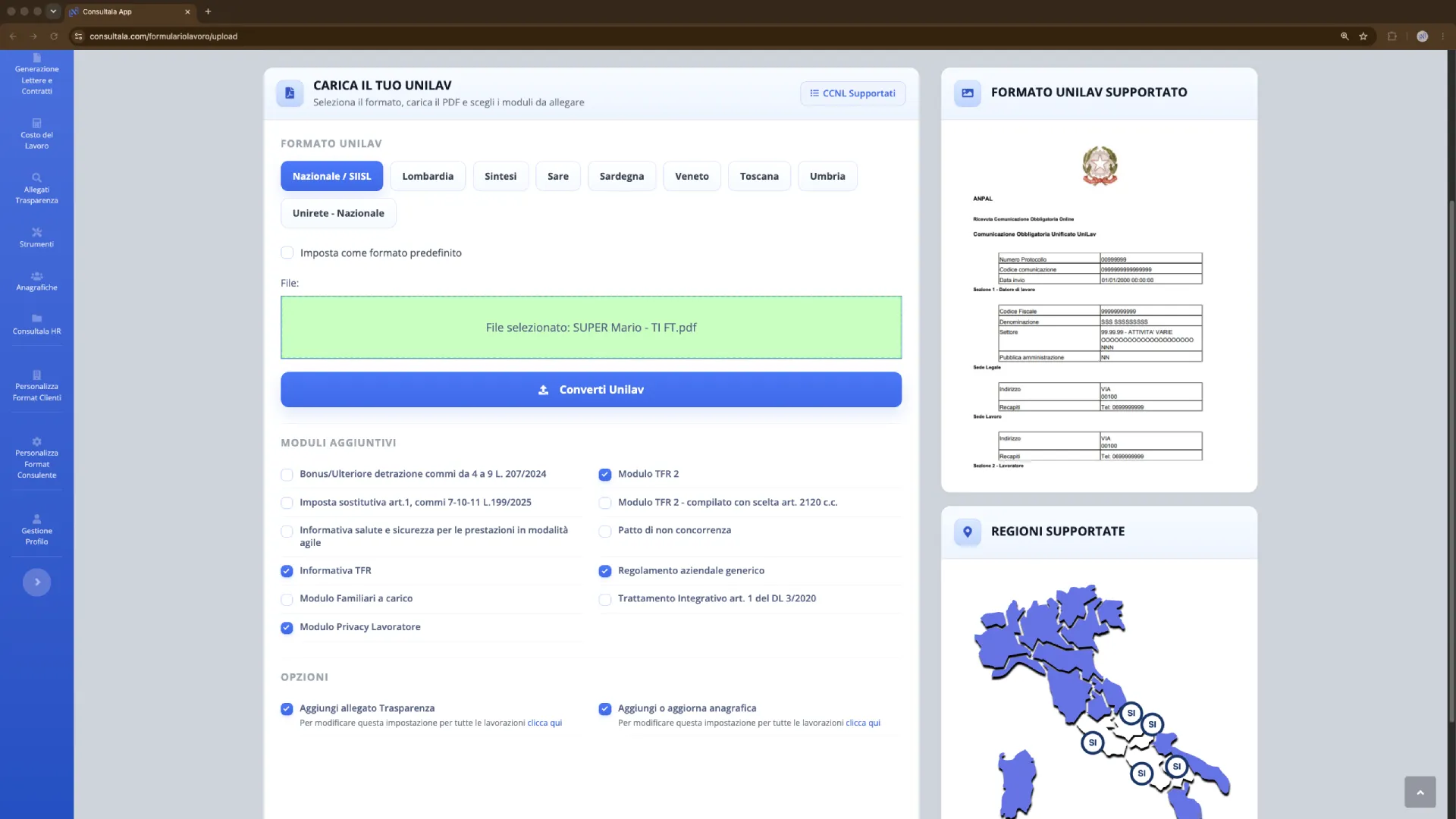Image resolution: width=1456 pixels, height=819 pixels.
Task: Click the map pin icon beside Regioni Supportate
Action: pos(968,532)
